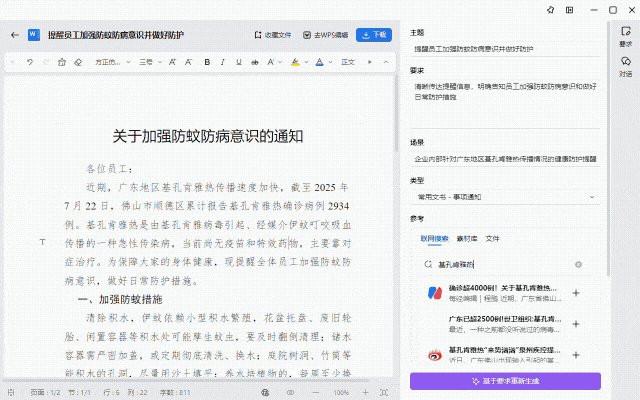This screenshot has width=640, height=400.
Task: Apply yellow highlight color
Action: (295, 62)
